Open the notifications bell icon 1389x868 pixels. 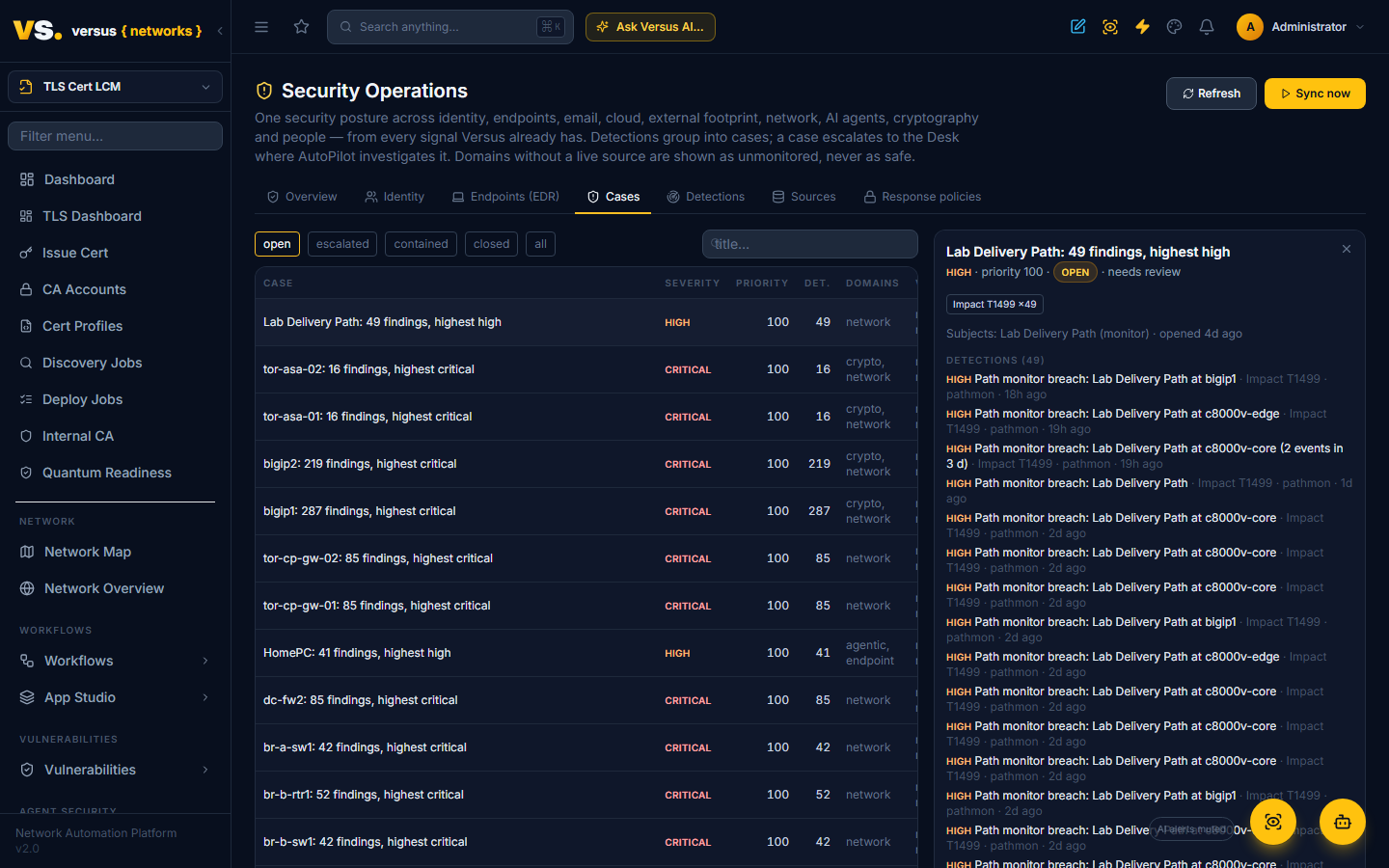[x=1207, y=27]
